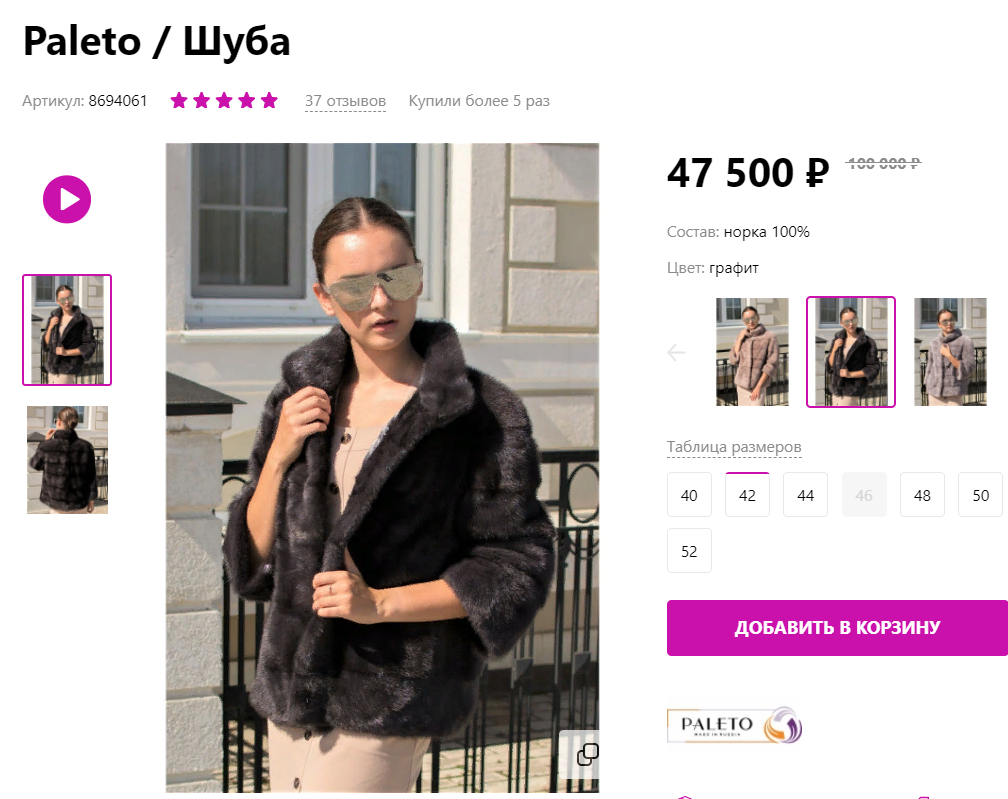
Task: Open Таблица размеров size chart
Action: [734, 447]
